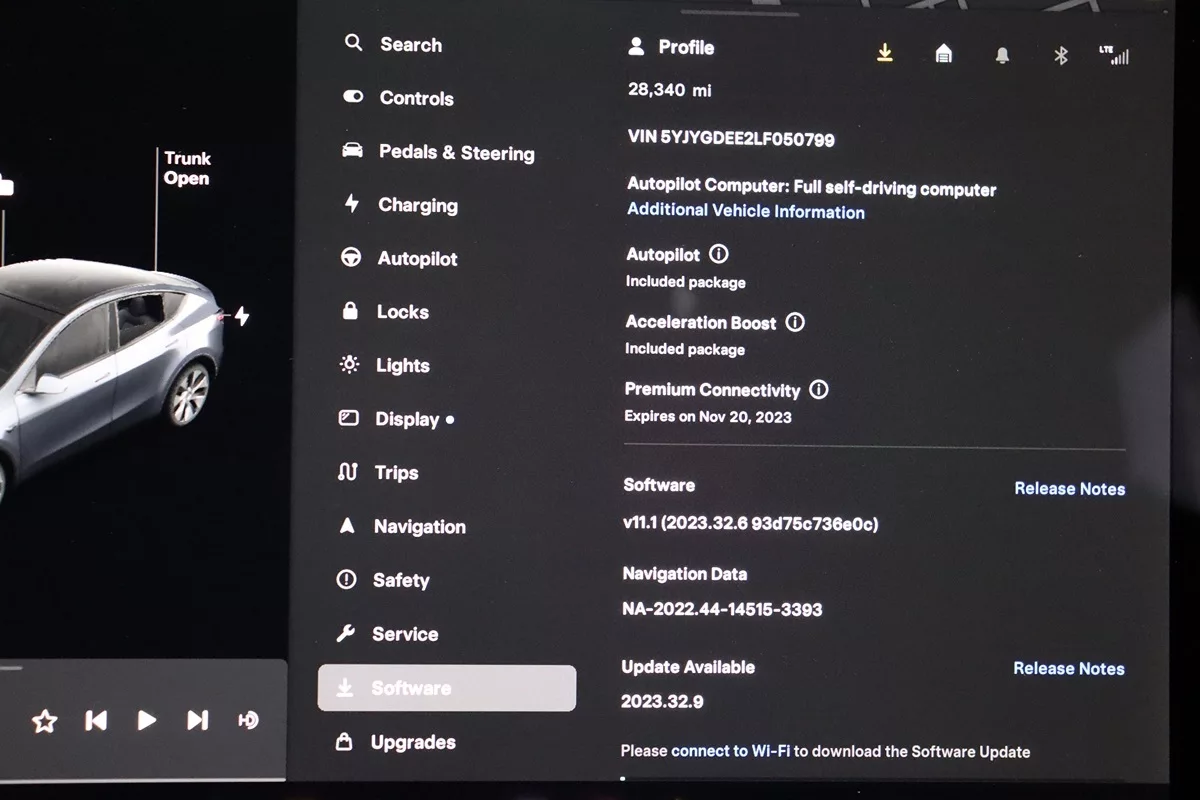The image size is (1200, 800).
Task: Show Acceleration Boost info icon
Action: pos(795,322)
